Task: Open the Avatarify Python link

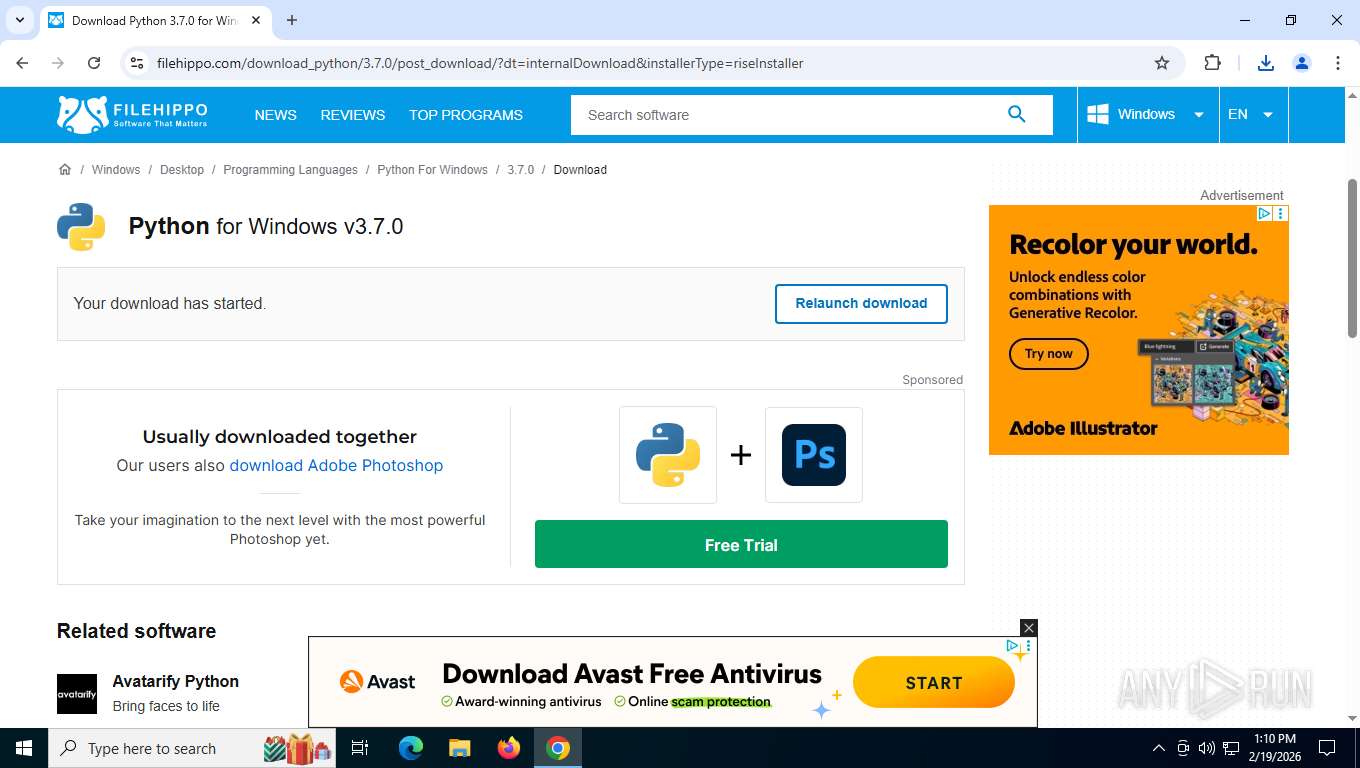Action: [176, 681]
